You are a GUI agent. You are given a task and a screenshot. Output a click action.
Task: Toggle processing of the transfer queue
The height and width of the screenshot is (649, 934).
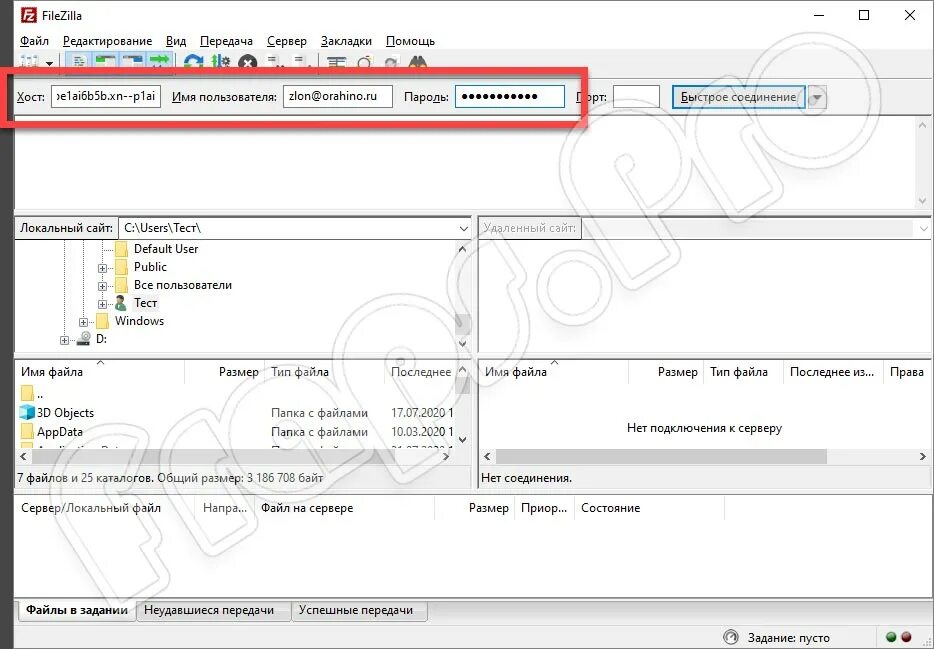pyautogui.click(x=220, y=62)
